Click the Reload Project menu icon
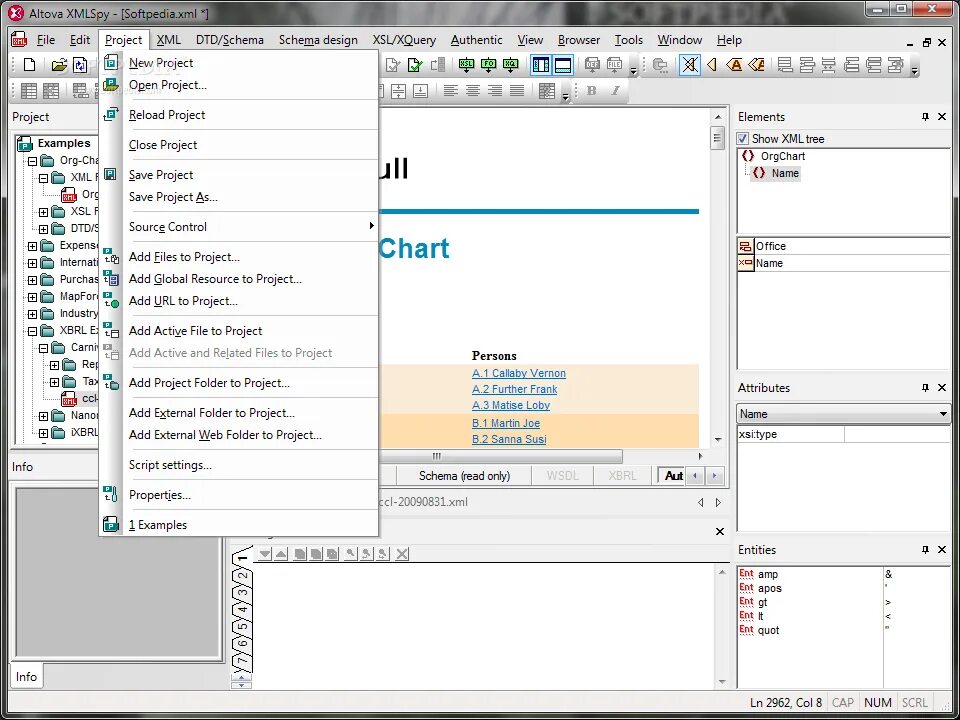 (111, 114)
